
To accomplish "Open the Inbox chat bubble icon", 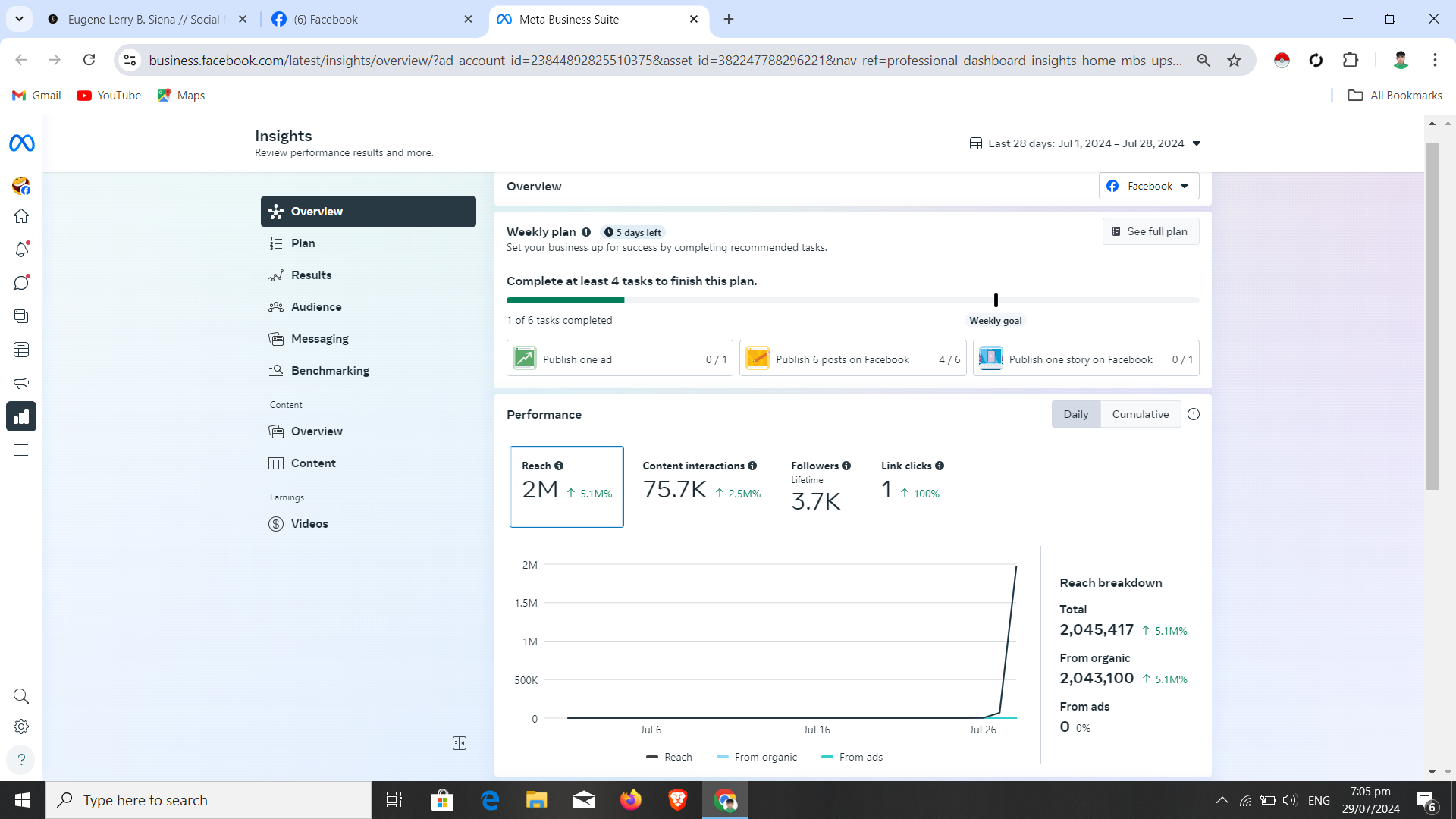I will (x=21, y=283).
